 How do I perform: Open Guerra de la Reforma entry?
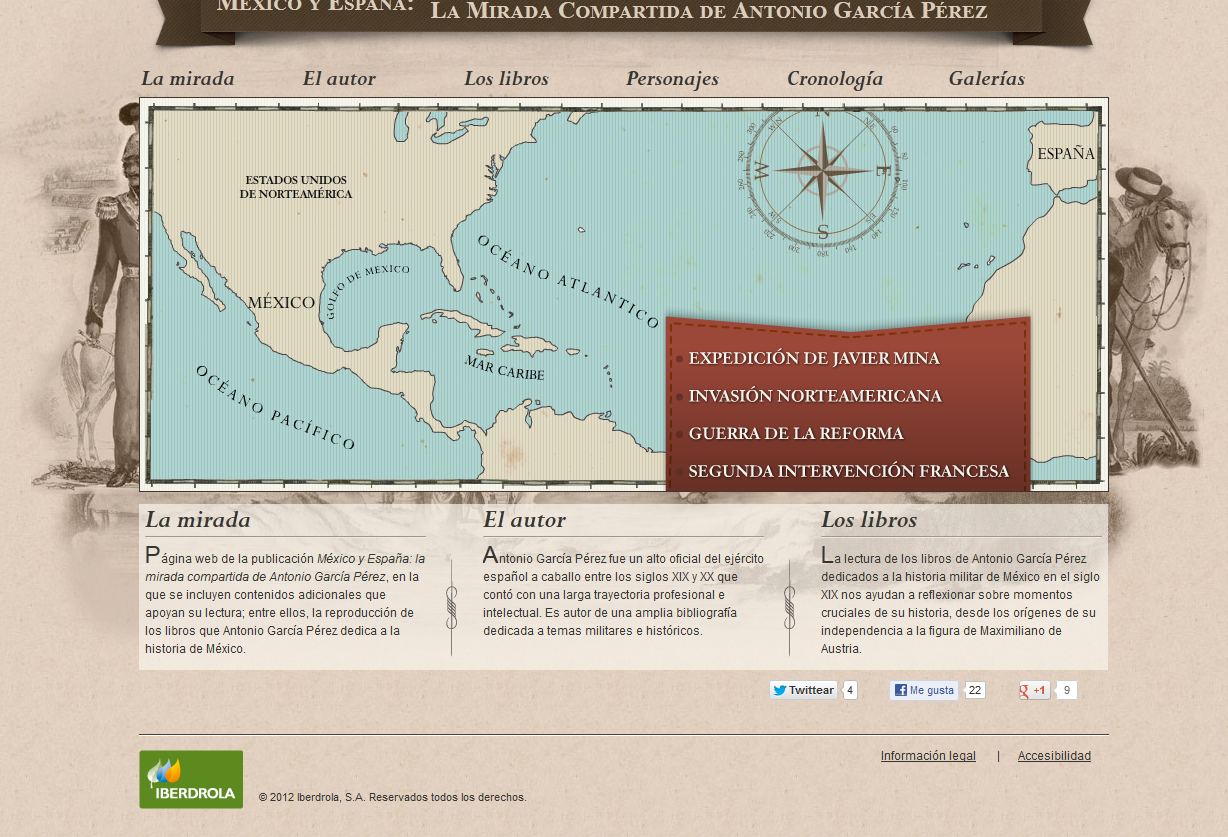click(795, 434)
